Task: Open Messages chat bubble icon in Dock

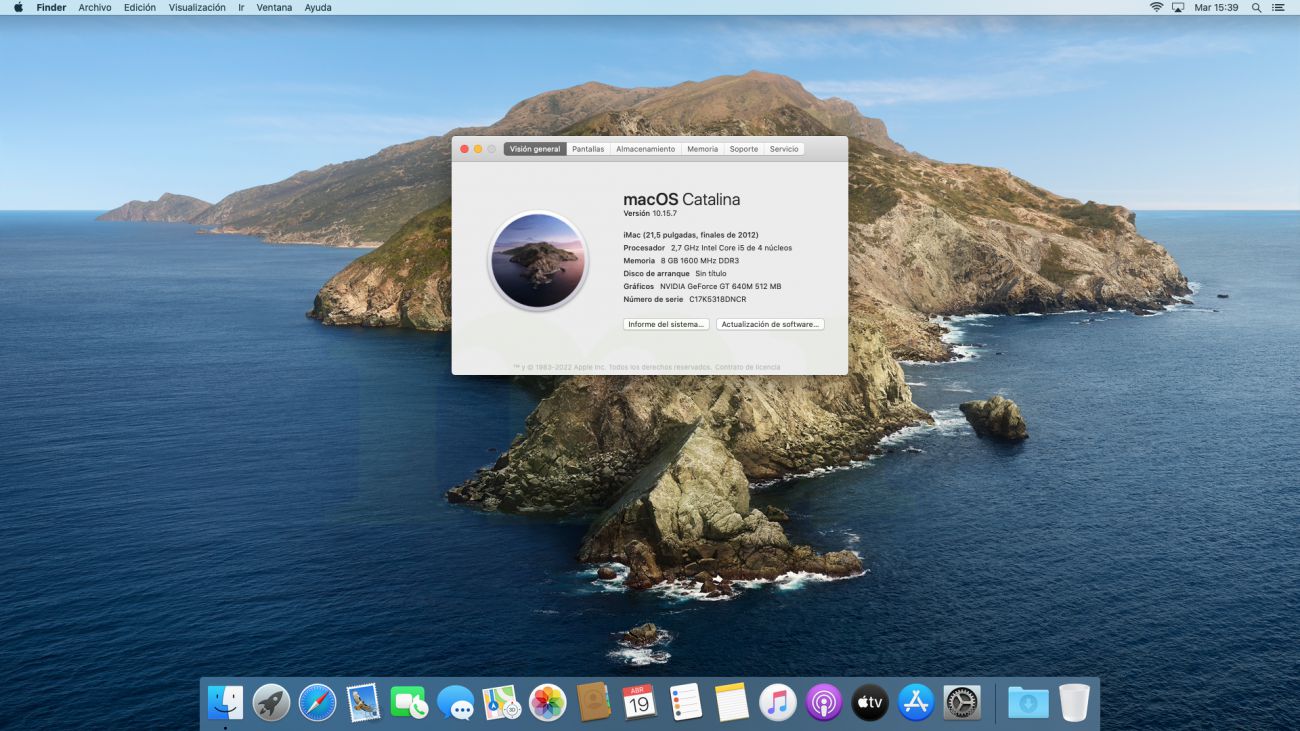Action: (456, 703)
